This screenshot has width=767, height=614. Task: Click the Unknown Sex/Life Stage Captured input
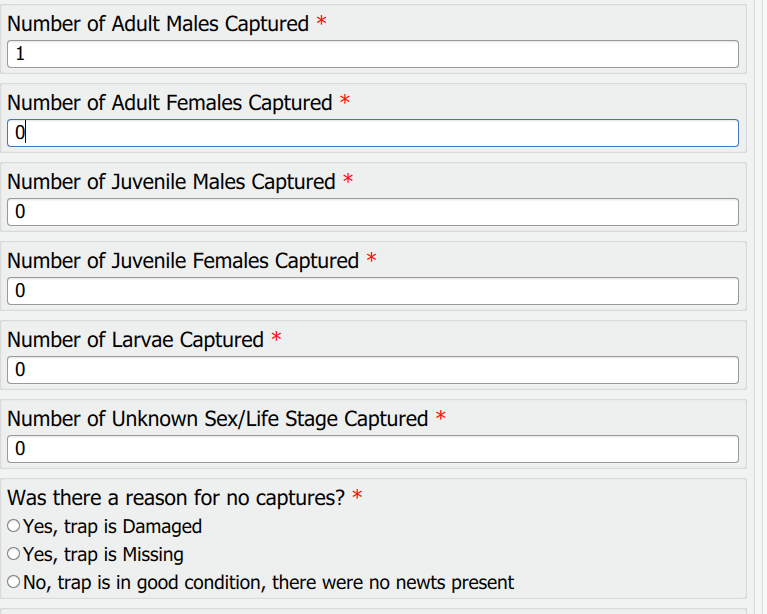[x=372, y=449]
